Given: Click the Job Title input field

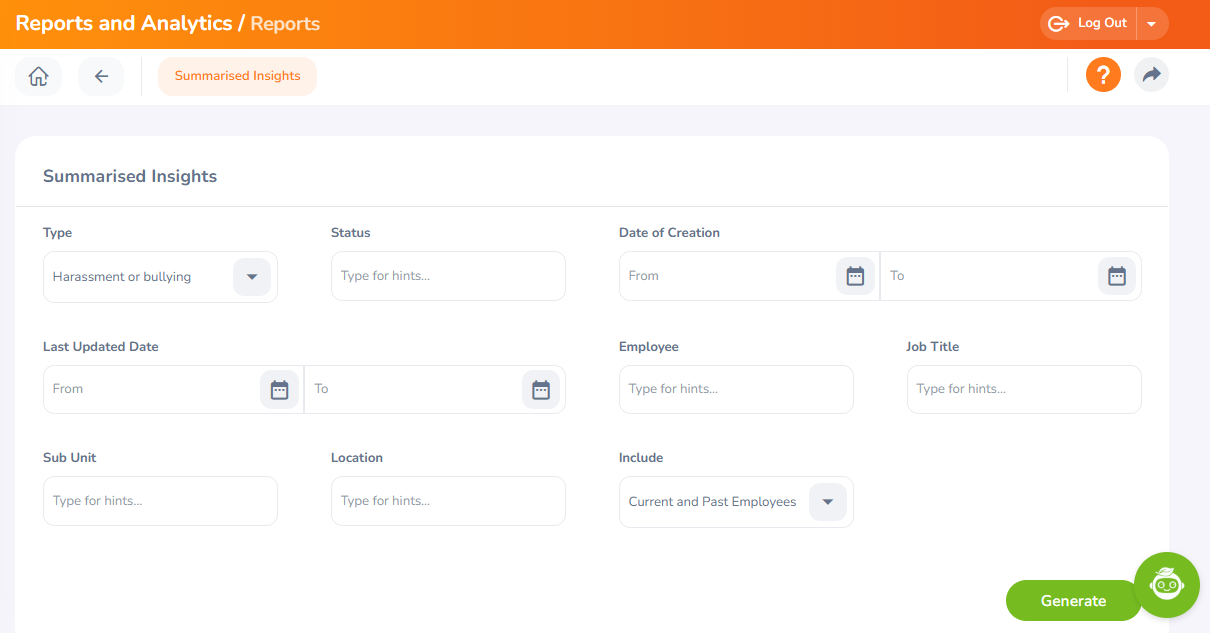Looking at the screenshot, I should pyautogui.click(x=1024, y=389).
